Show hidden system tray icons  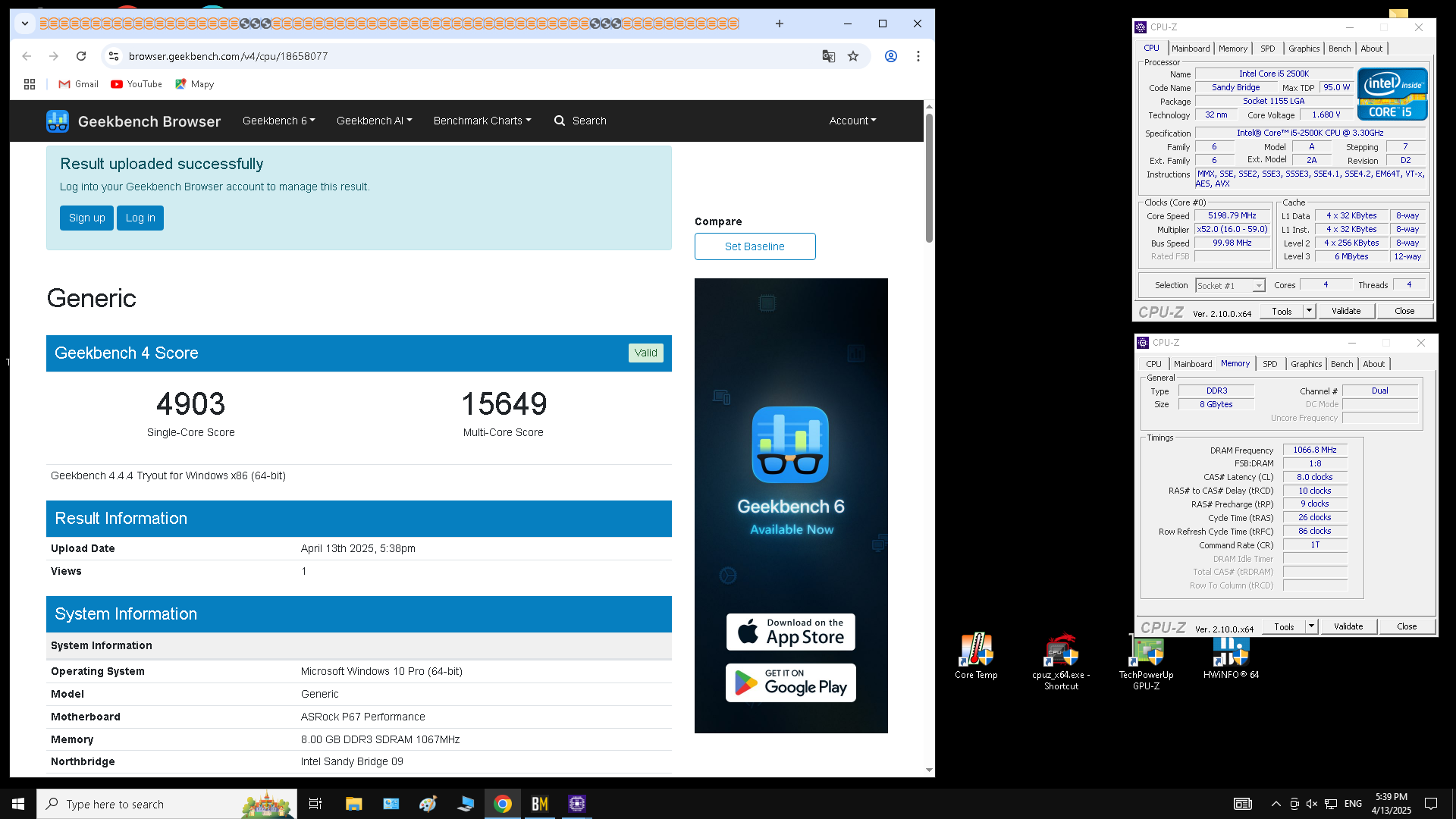(x=1276, y=804)
